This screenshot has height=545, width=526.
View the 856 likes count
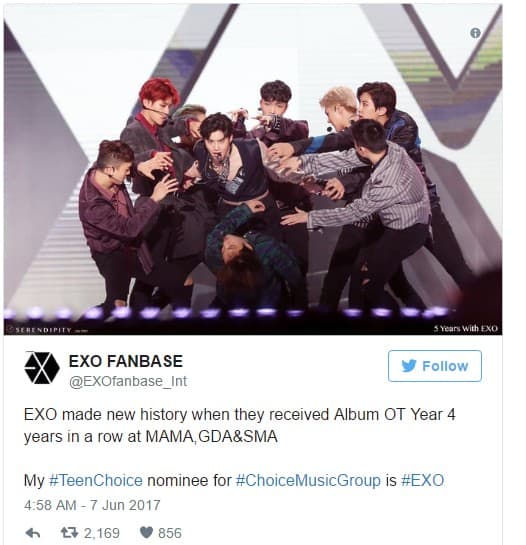(x=170, y=533)
